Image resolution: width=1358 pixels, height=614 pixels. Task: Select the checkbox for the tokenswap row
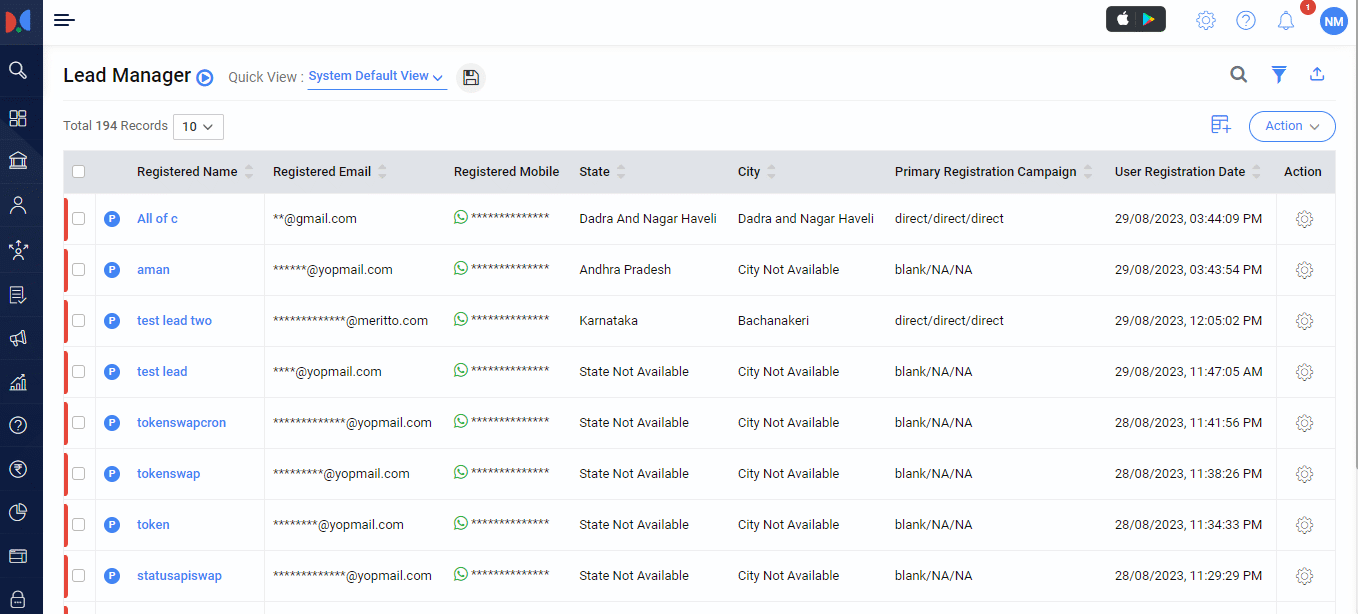(79, 473)
